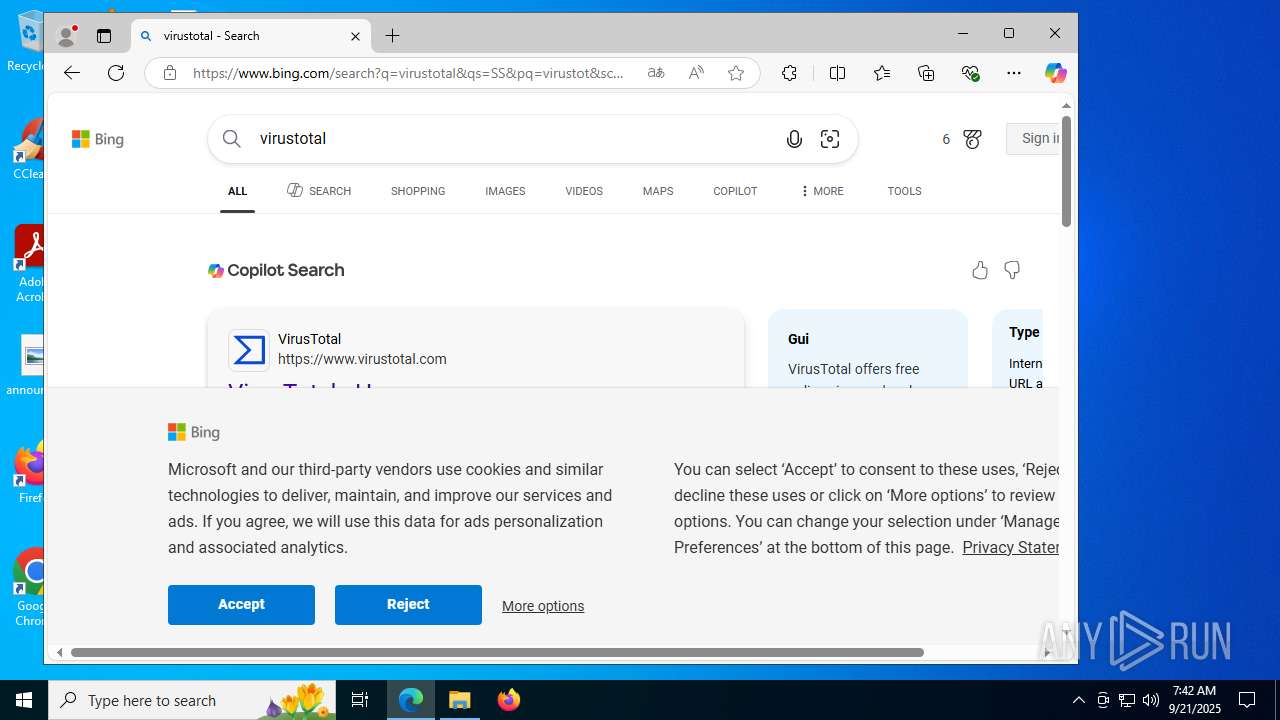Open the volume tray icon
Image resolution: width=1280 pixels, height=720 pixels.
point(1151,700)
